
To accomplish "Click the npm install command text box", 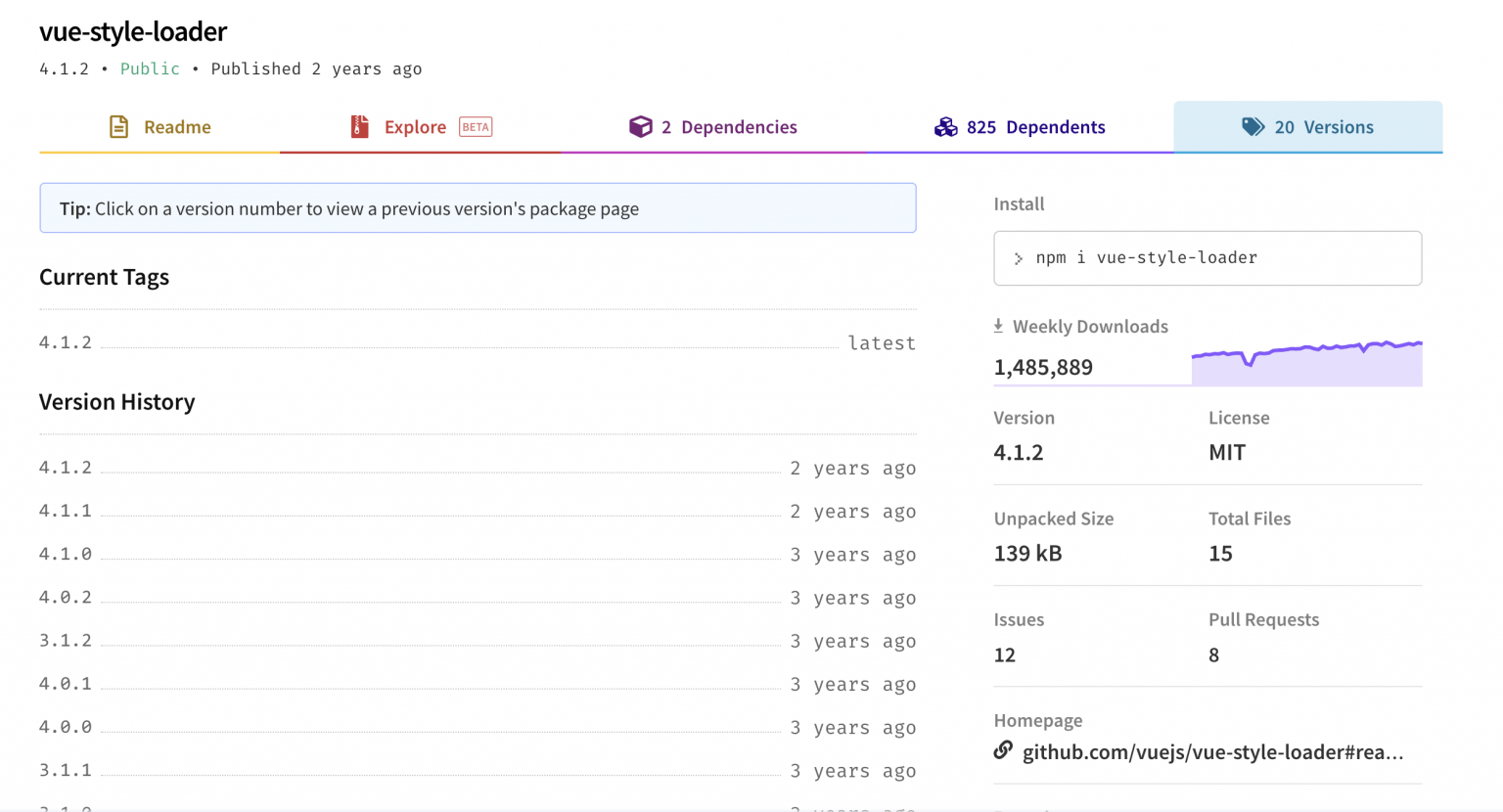I will pos(1207,257).
